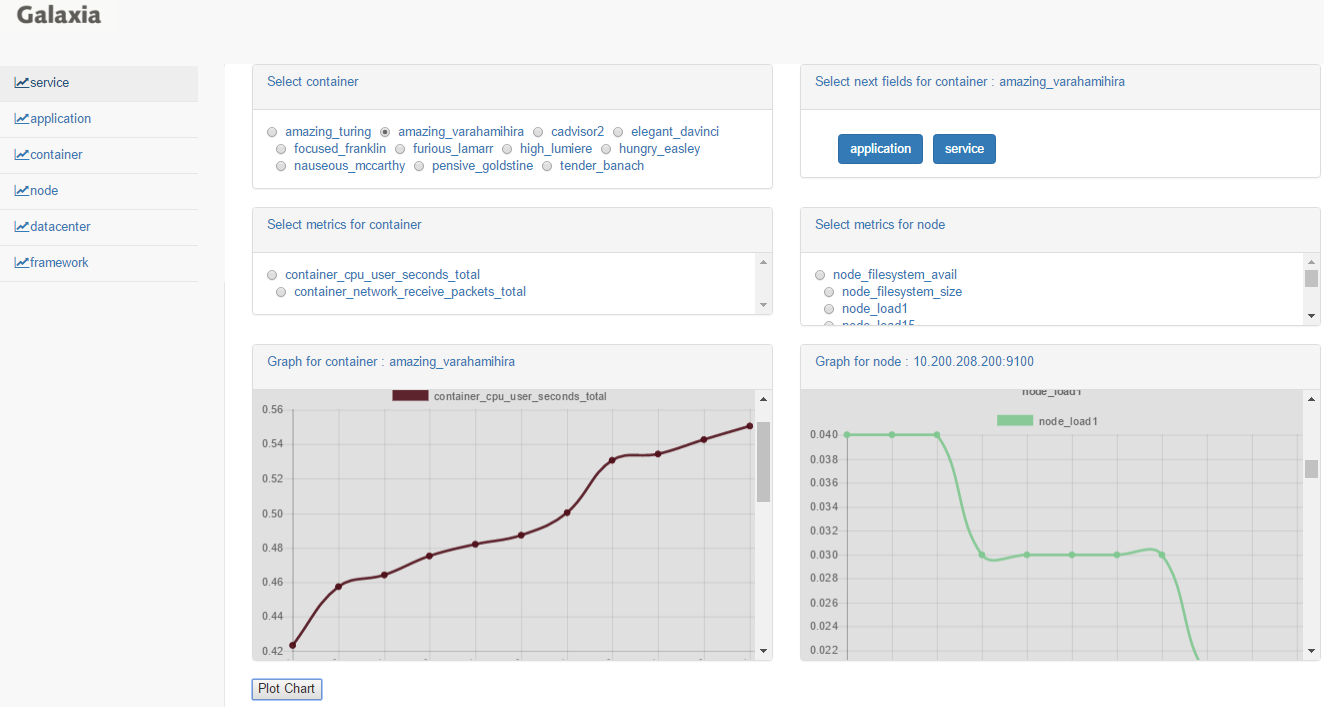Click 'Graph for container : amazing_varahamihira' heading
This screenshot has width=1324, height=707.
pos(391,362)
